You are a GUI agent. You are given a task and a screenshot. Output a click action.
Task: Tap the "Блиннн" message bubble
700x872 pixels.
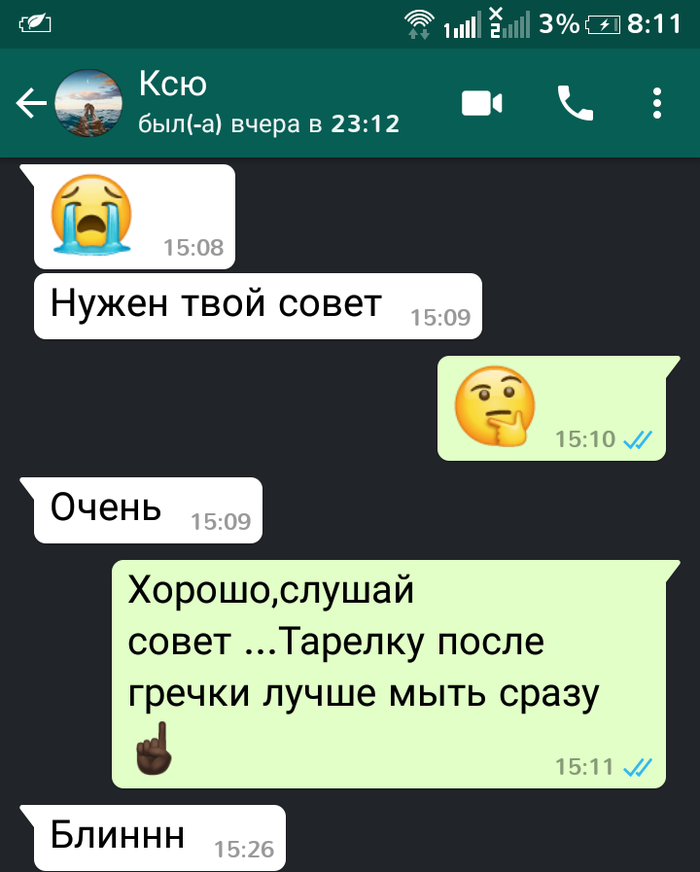point(160,838)
